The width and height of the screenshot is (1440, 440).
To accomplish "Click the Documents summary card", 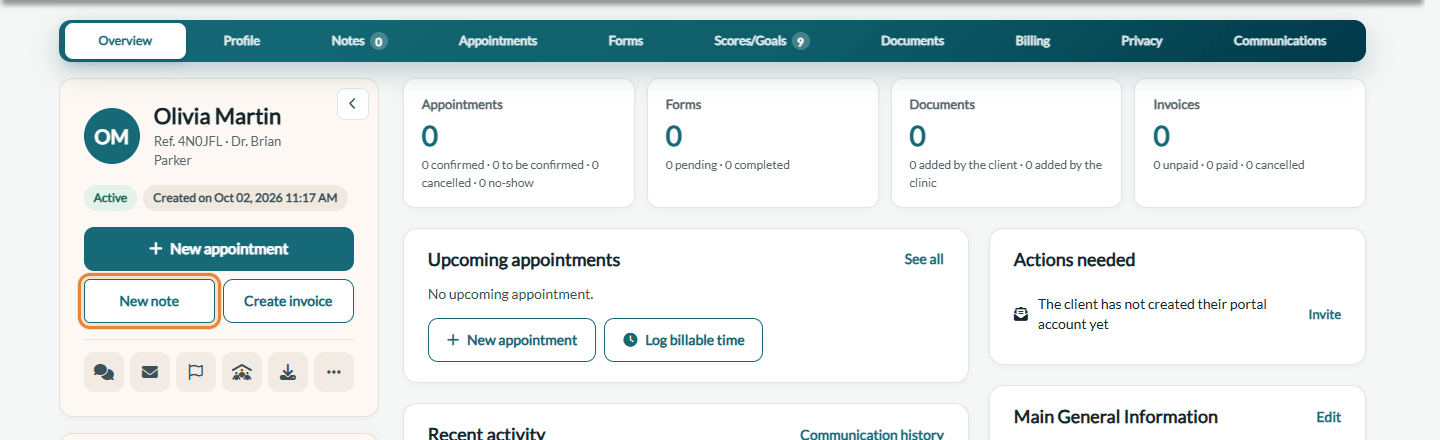I will click(1007, 143).
